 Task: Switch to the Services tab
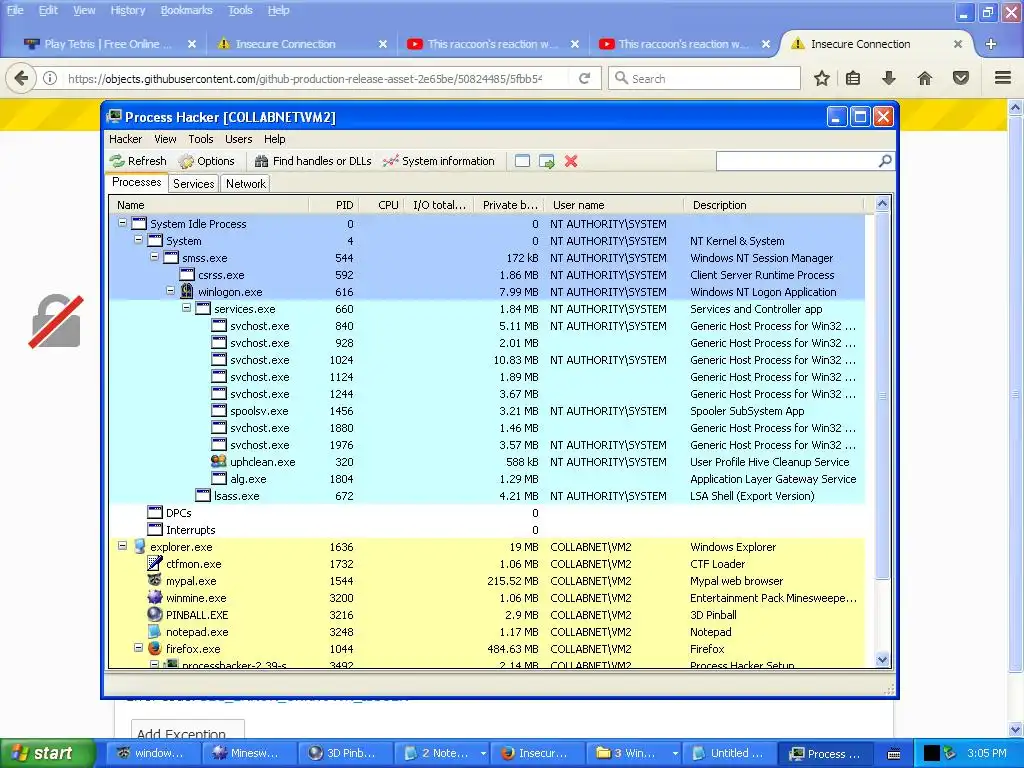pyautogui.click(x=193, y=184)
